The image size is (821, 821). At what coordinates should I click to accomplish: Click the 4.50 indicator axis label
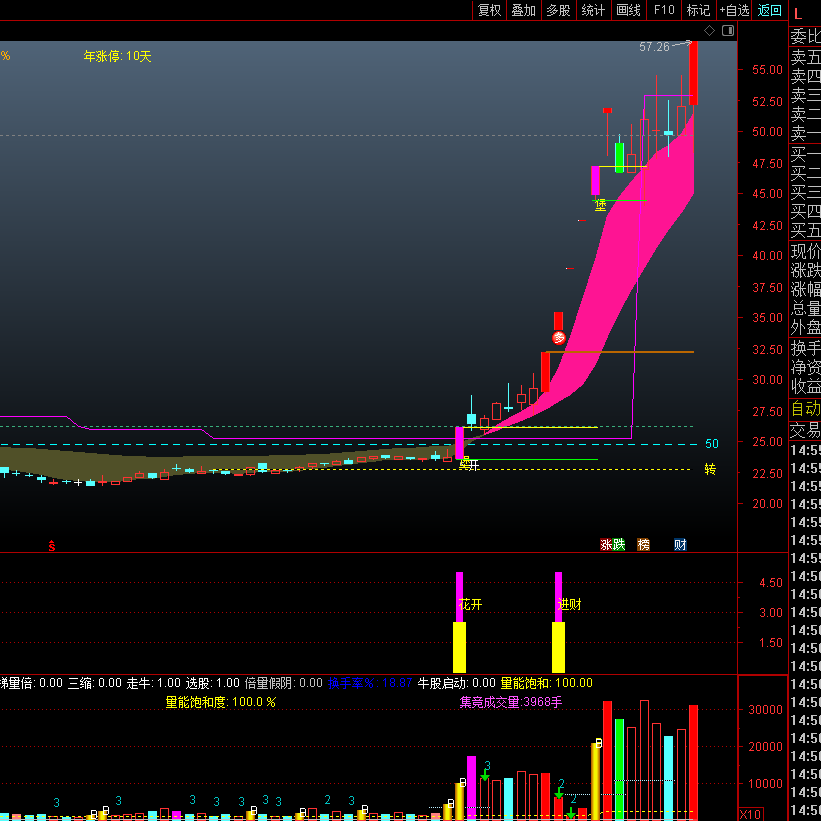coord(771,583)
